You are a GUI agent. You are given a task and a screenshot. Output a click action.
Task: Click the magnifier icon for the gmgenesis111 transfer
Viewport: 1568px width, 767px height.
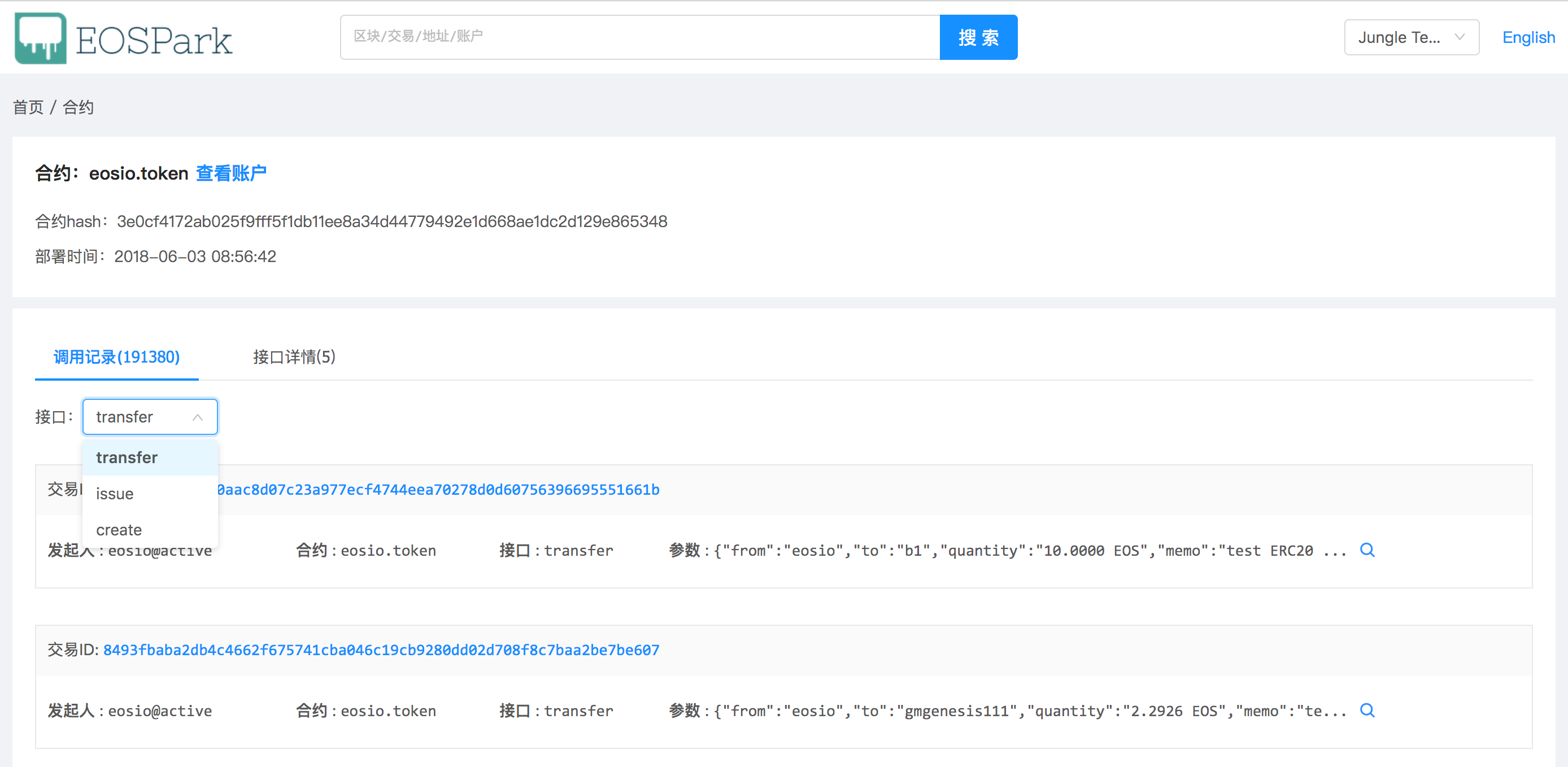pos(1367,711)
